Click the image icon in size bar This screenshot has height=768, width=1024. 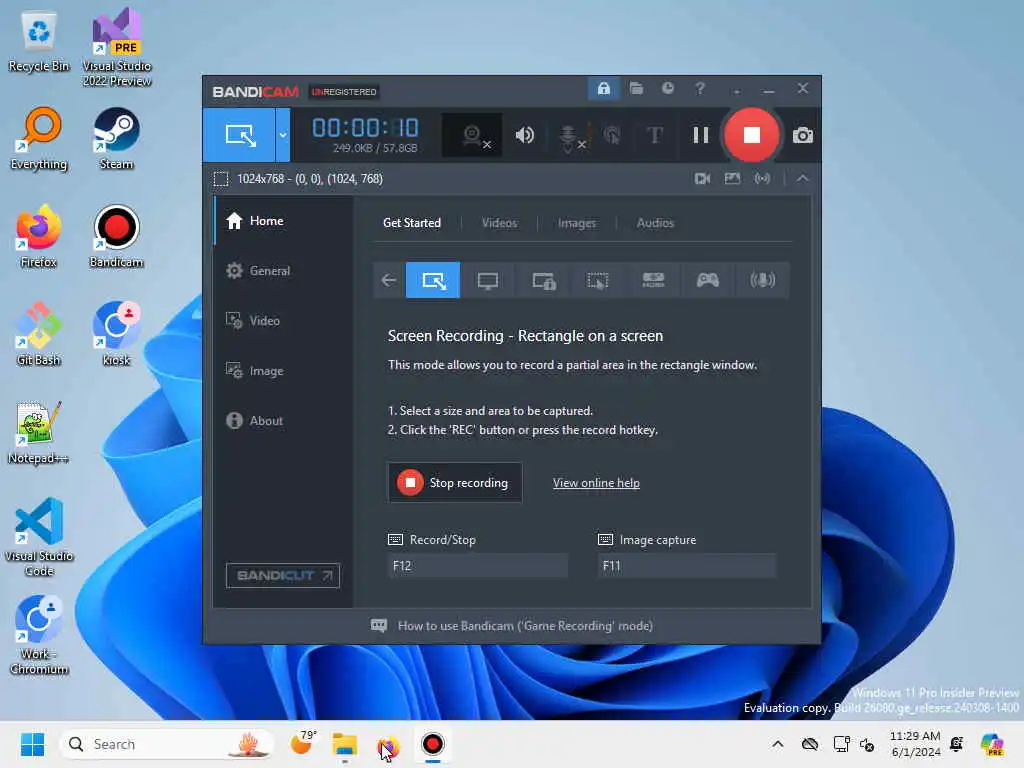[x=732, y=178]
